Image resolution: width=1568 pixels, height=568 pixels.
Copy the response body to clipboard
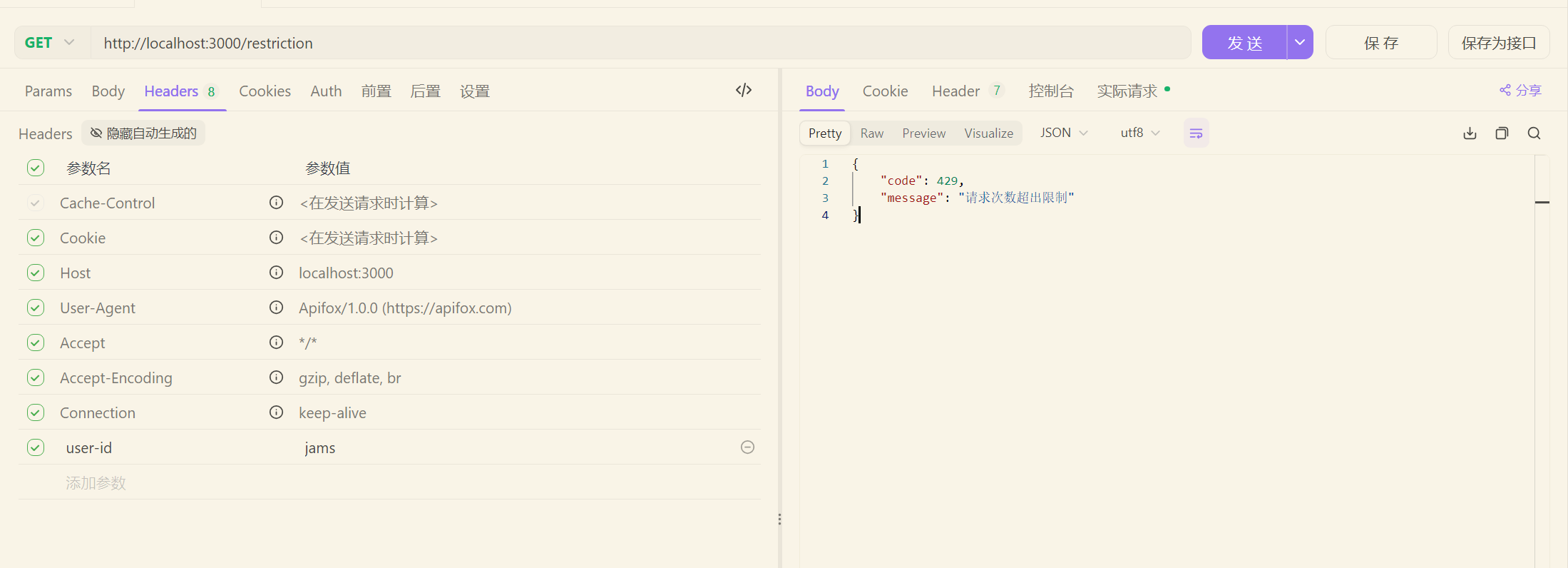pos(1502,133)
